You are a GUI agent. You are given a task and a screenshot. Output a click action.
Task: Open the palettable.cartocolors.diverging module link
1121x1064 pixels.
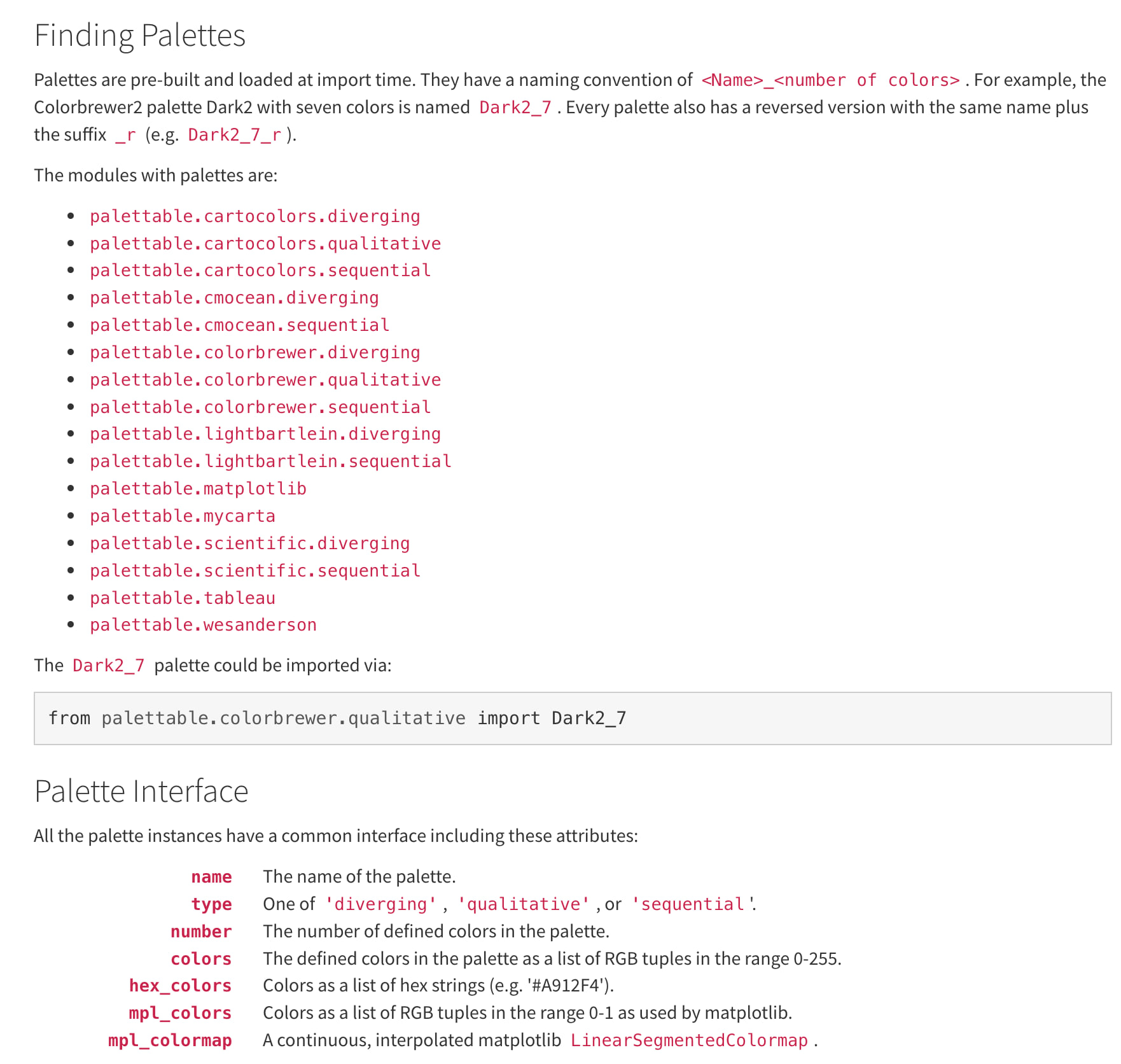coord(254,216)
